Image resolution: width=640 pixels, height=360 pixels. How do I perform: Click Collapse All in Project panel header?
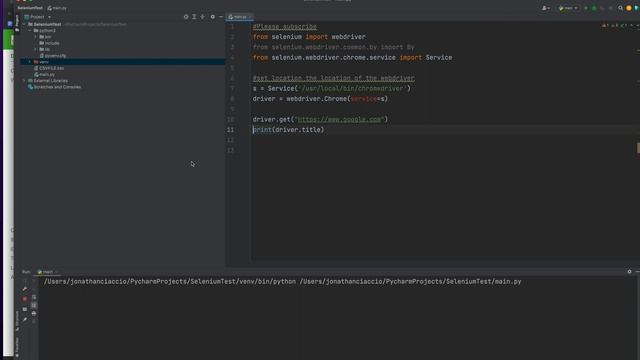[x=202, y=17]
